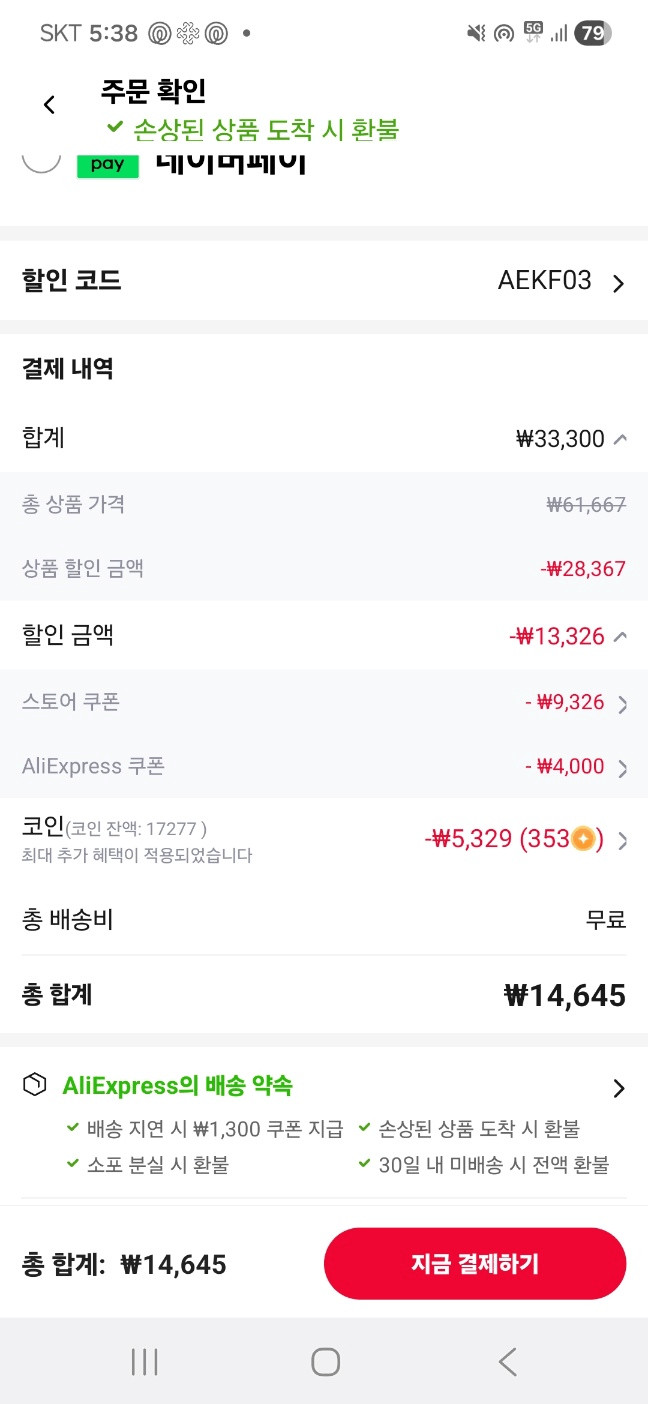648x1404 pixels.
Task: Open the 코인 balance details
Action: tap(624, 839)
